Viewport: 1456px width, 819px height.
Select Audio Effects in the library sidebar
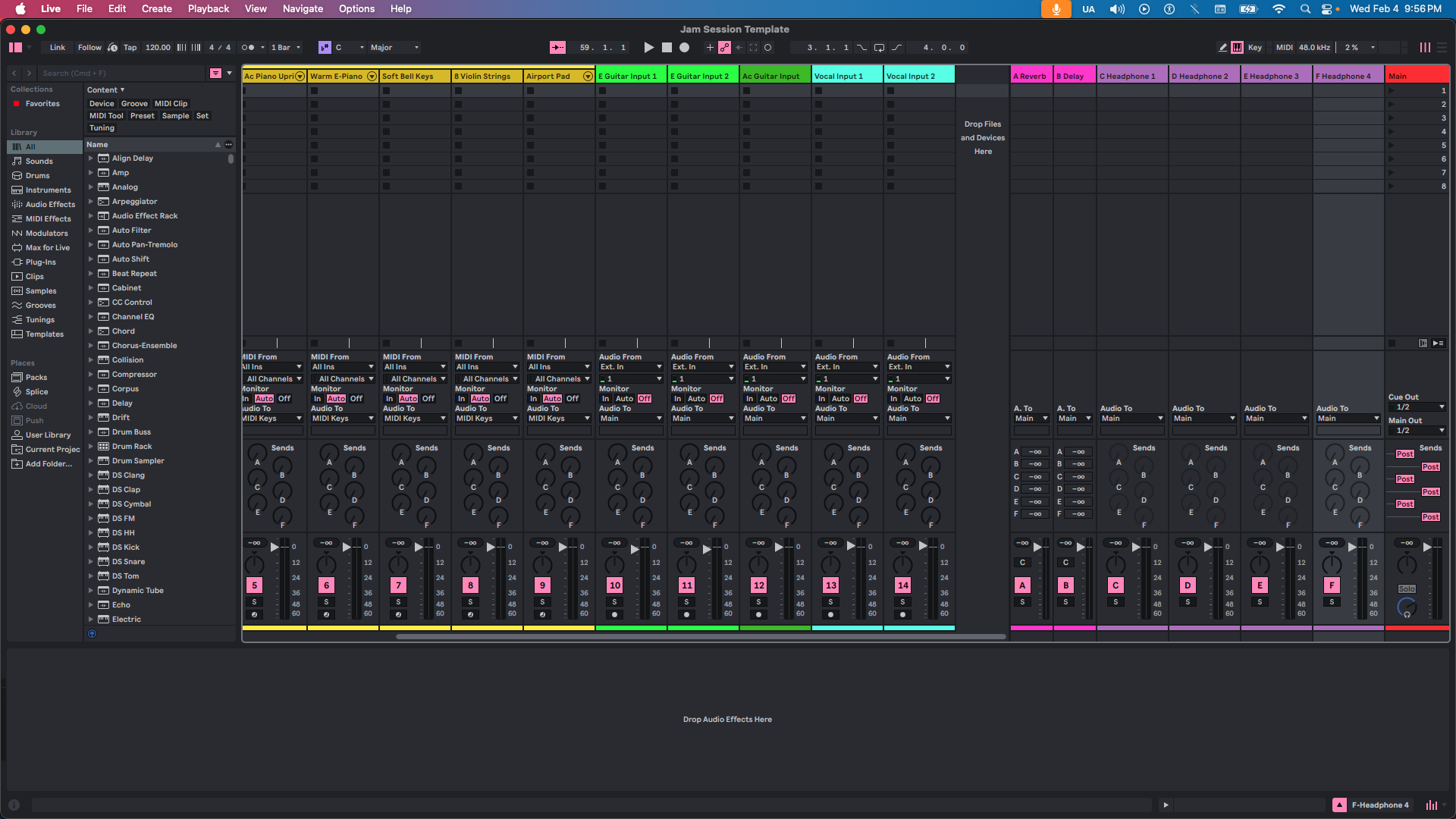[x=49, y=204]
